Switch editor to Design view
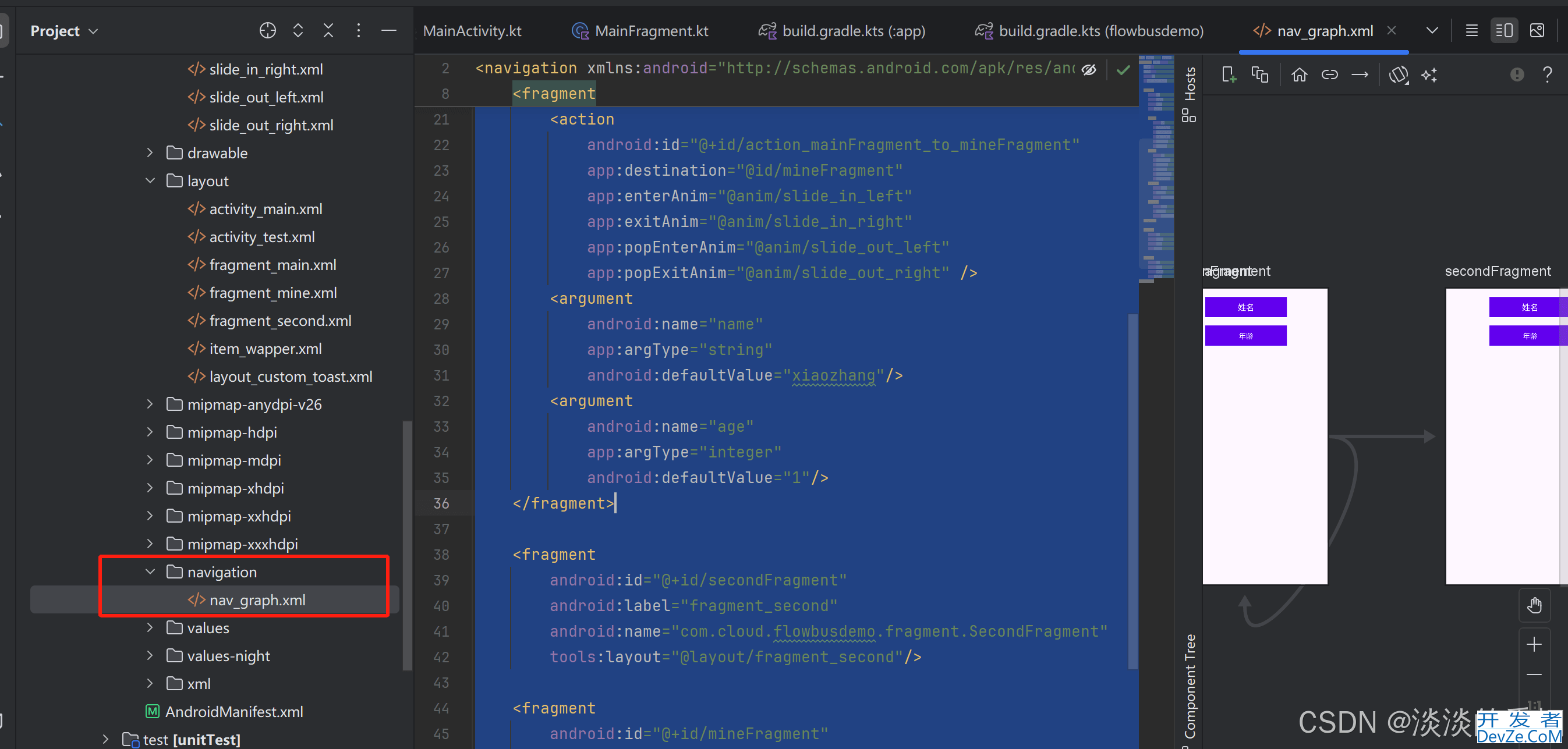This screenshot has width=1568, height=749. tap(1537, 30)
